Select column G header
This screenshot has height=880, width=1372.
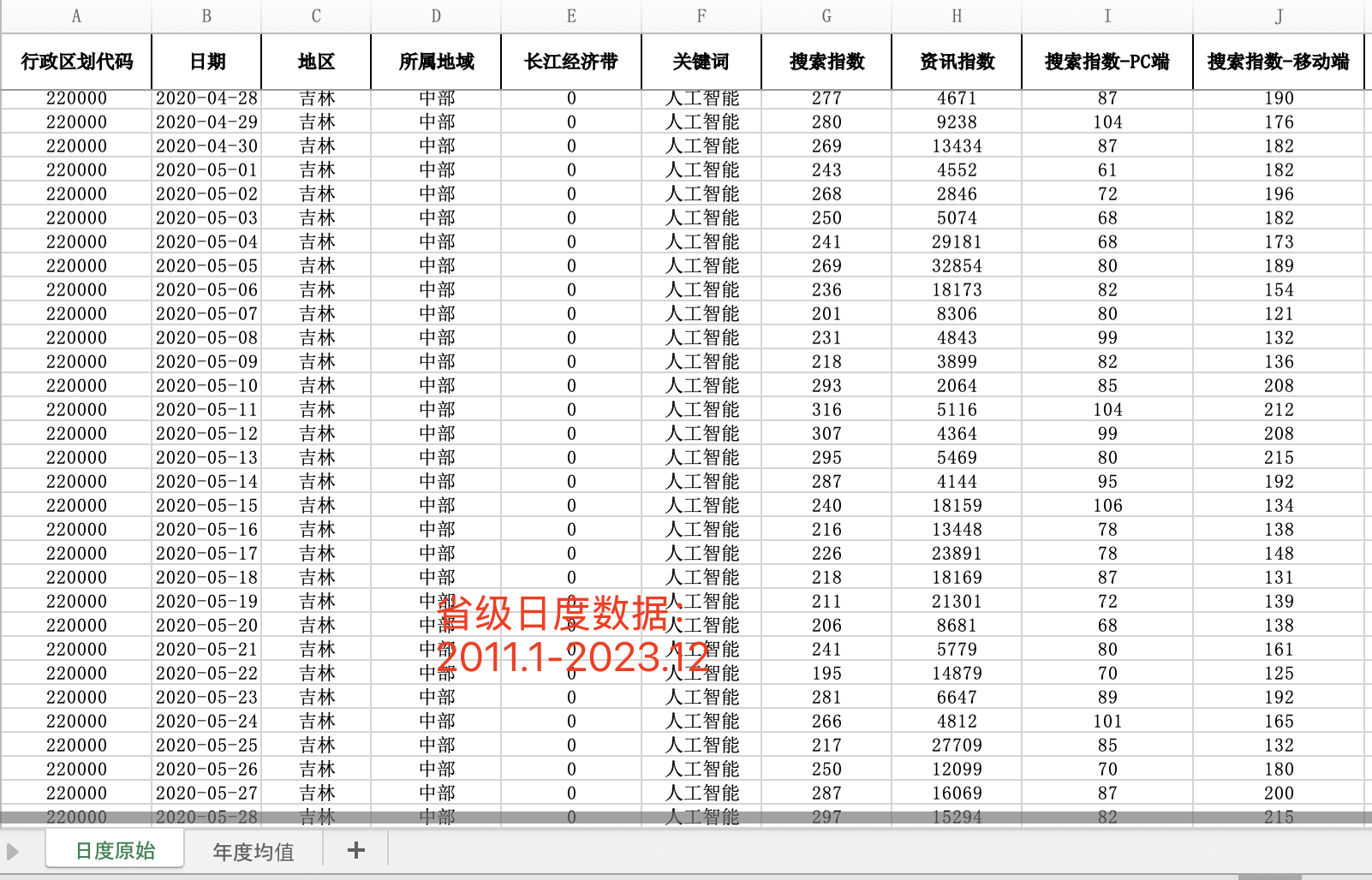(x=826, y=16)
